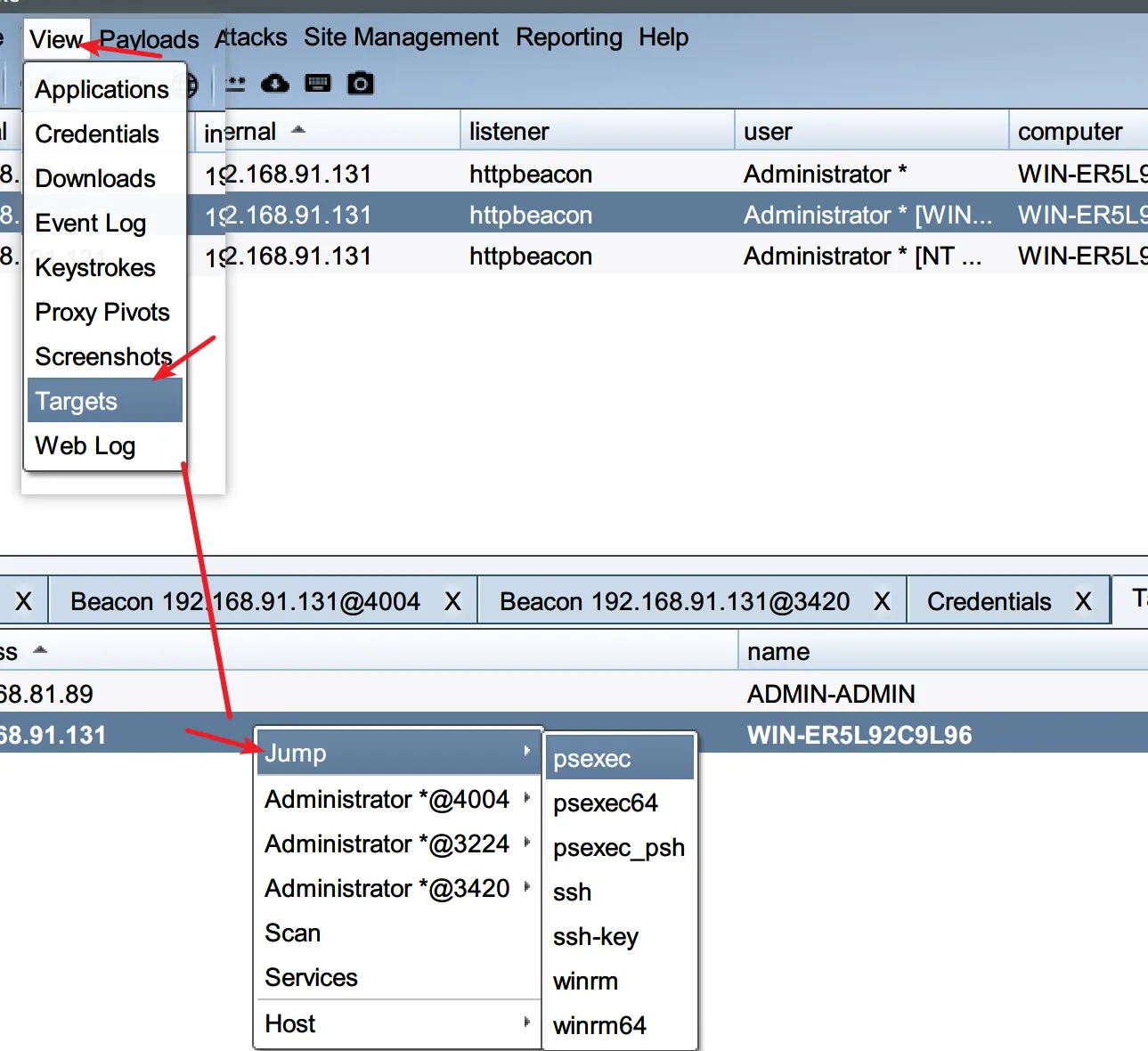Open the Help menu
This screenshot has width=1148, height=1051.
664,37
